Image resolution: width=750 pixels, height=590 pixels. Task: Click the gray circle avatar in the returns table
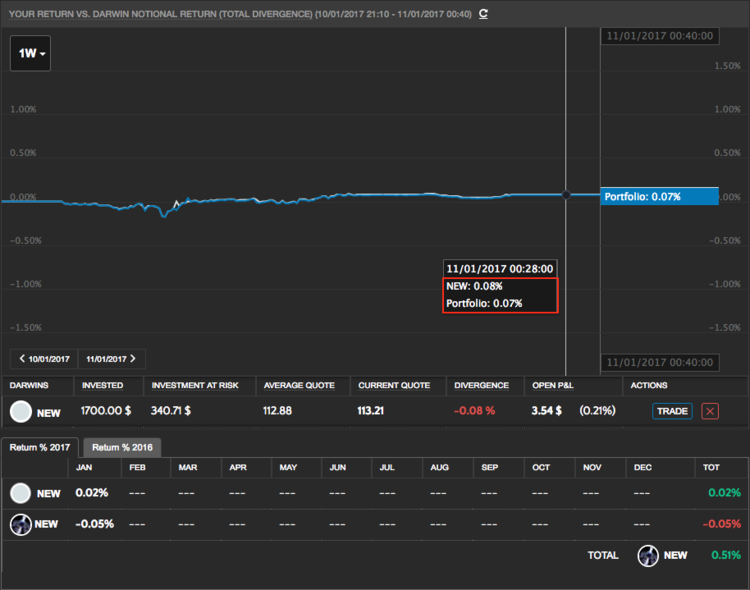tap(20, 493)
